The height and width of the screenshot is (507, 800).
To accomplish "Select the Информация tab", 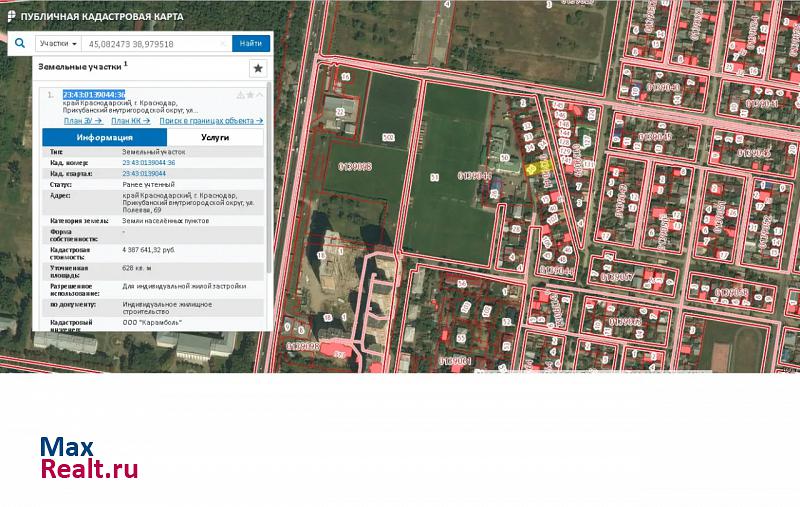I will (104, 138).
